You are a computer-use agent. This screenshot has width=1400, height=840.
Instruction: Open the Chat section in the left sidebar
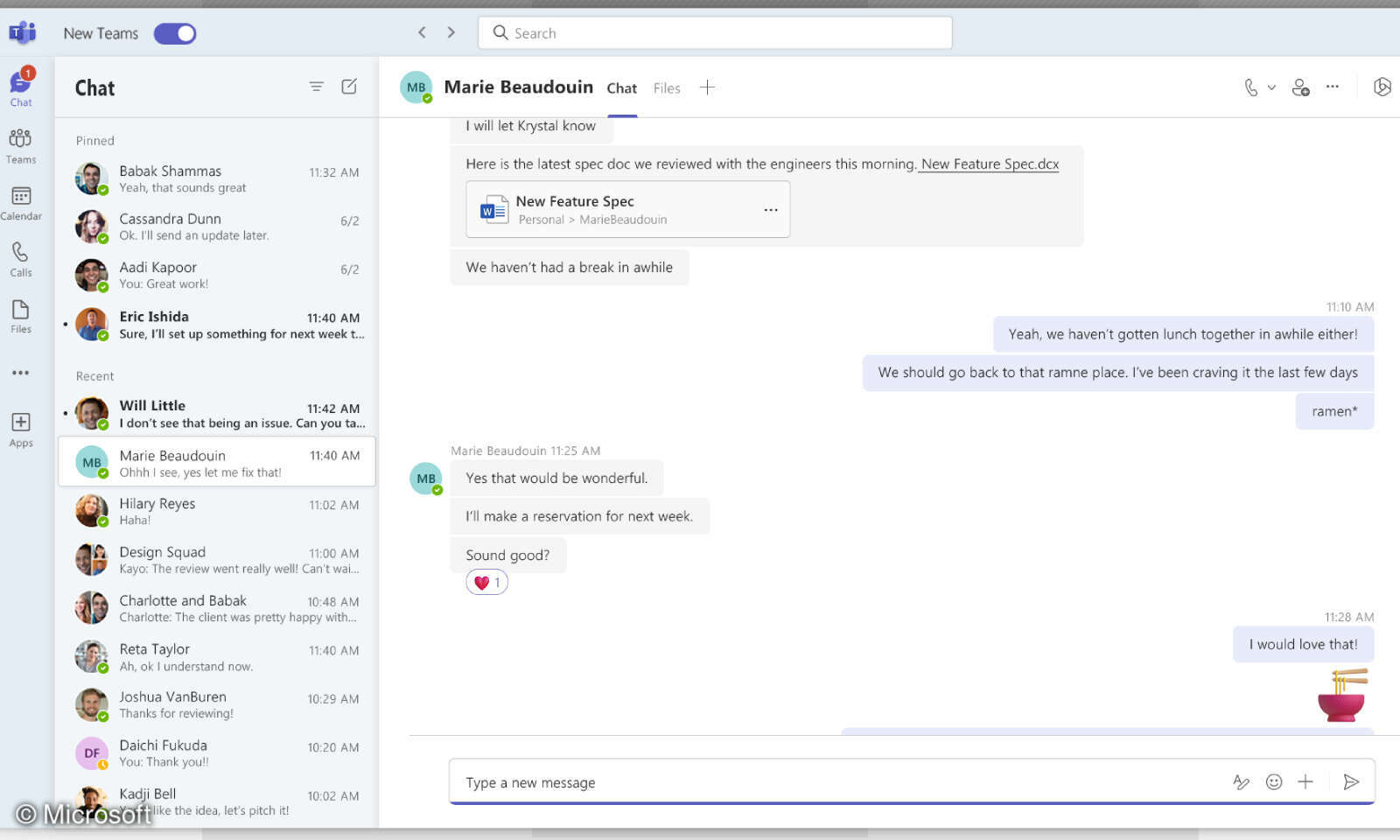tap(20, 85)
